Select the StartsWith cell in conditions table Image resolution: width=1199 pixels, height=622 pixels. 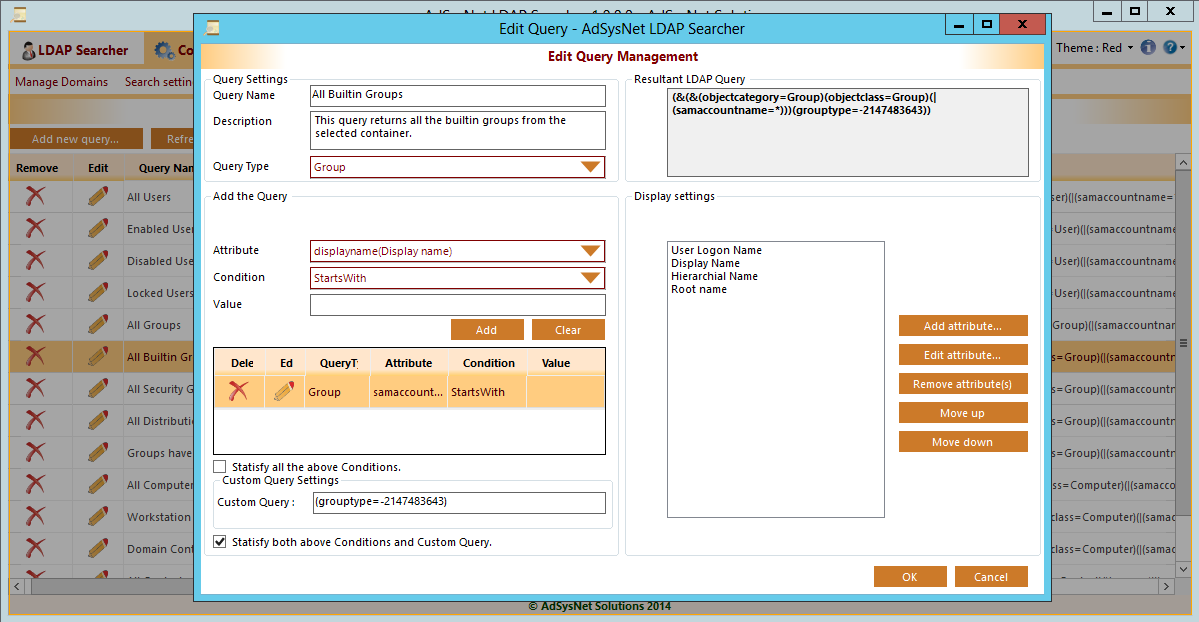pos(487,392)
